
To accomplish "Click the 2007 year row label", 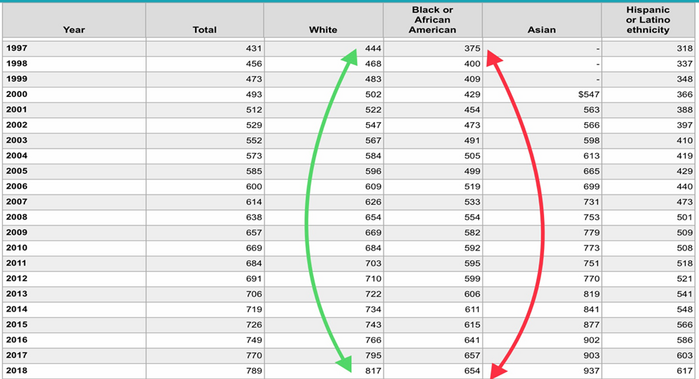I will [16, 202].
